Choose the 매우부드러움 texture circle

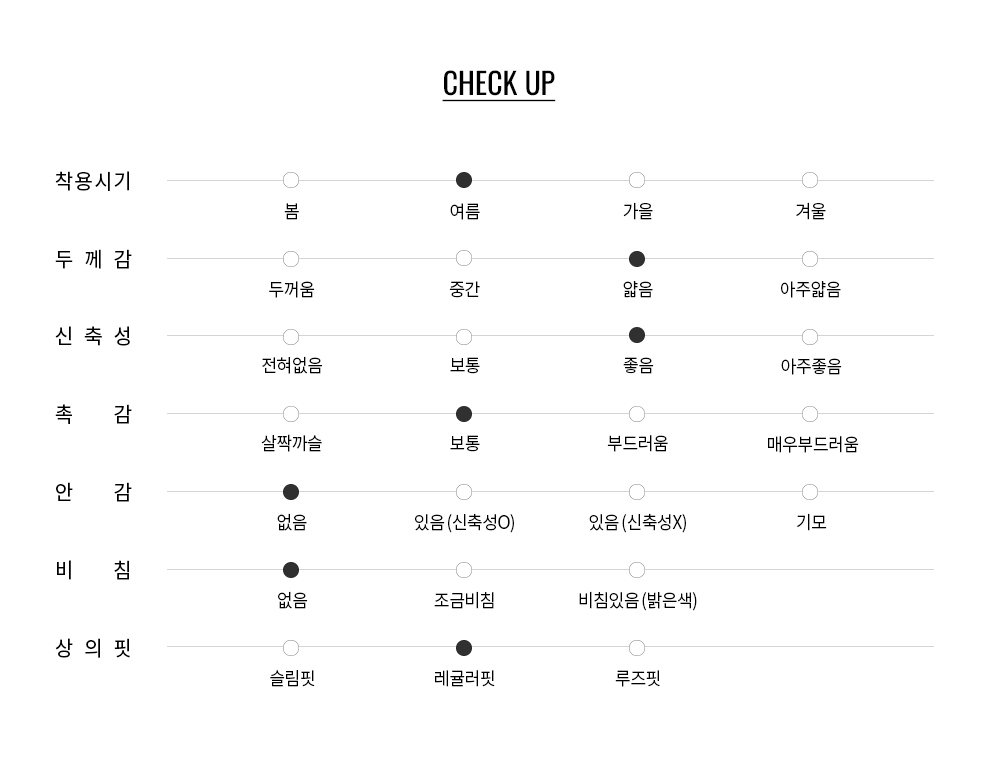click(810, 414)
